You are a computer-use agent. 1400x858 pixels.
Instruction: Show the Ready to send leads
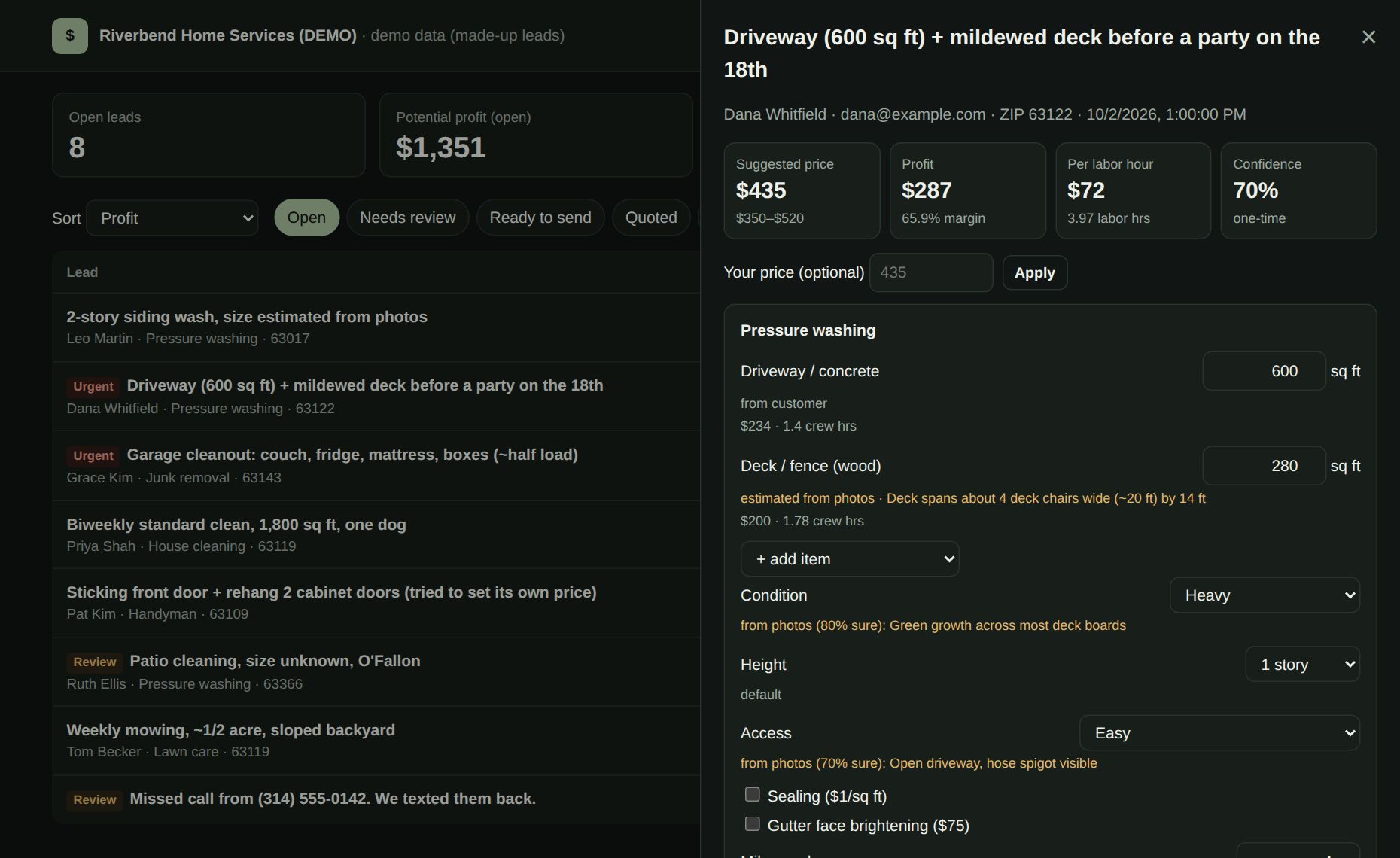tap(540, 218)
